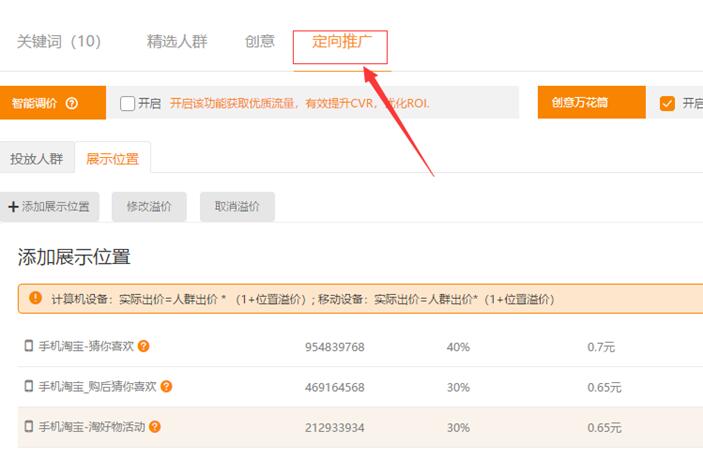Click help icon next to 智能调价
The image size is (703, 449).
tap(72, 103)
